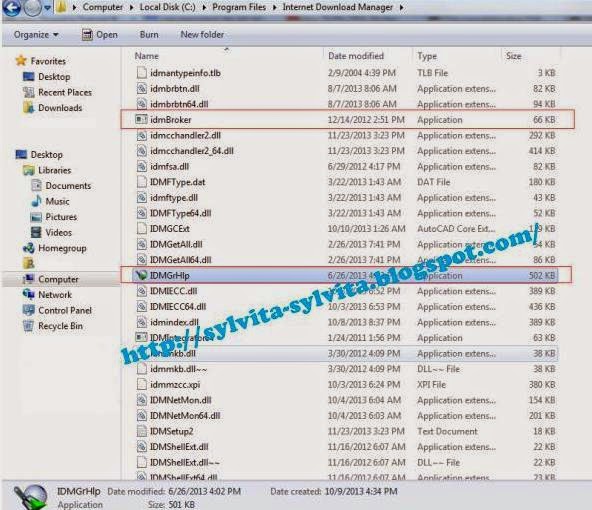Screen dimensions: 592x510
Task: Select IDMNetMon64.dll file icon
Action: click(x=141, y=416)
